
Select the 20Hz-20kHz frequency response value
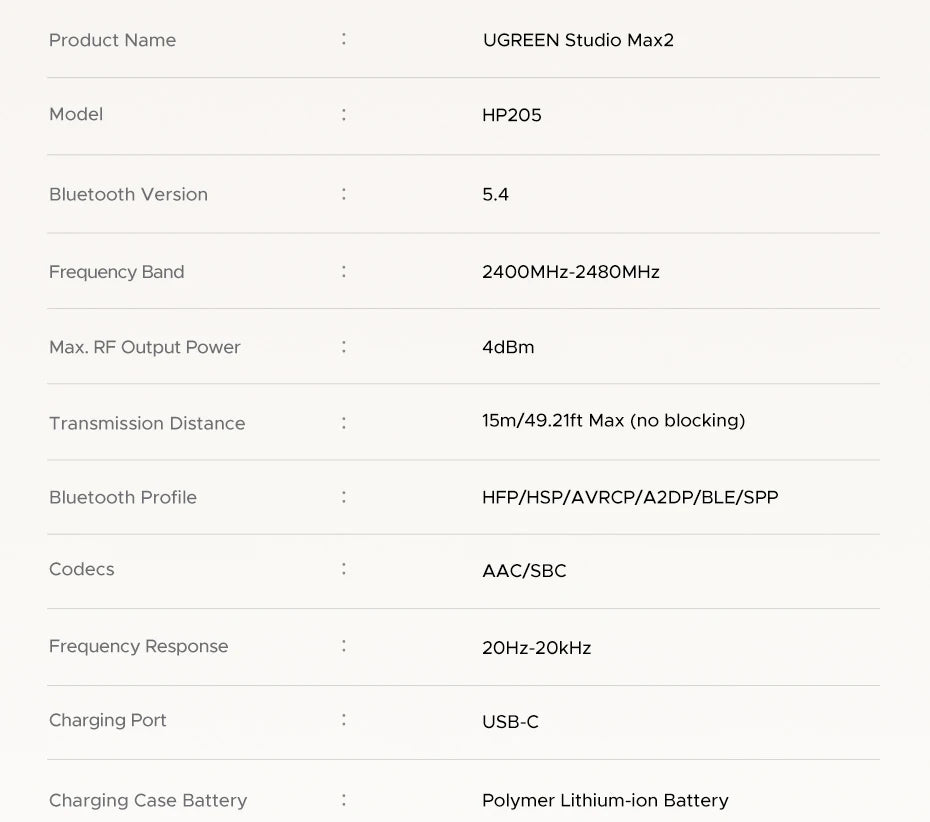pos(536,648)
